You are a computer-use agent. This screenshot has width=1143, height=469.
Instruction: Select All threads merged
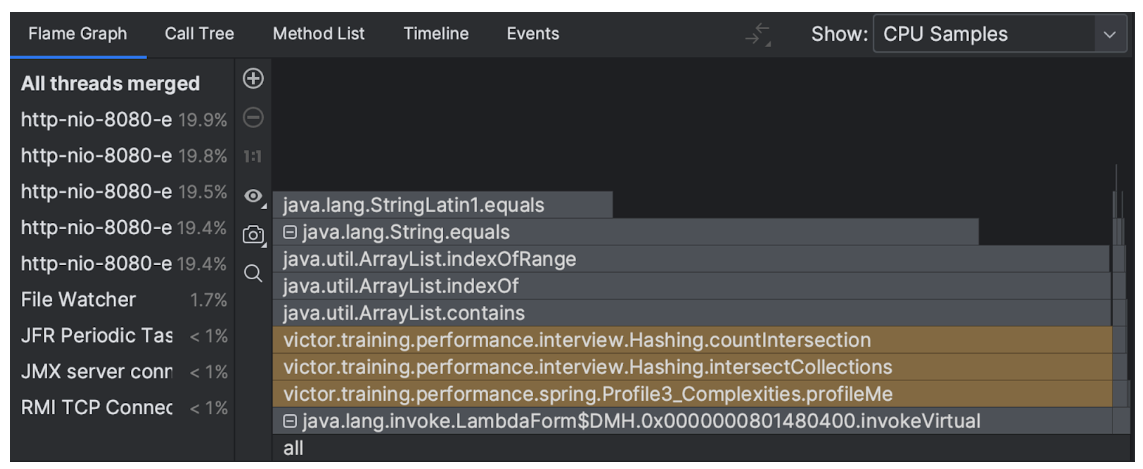[x=110, y=83]
